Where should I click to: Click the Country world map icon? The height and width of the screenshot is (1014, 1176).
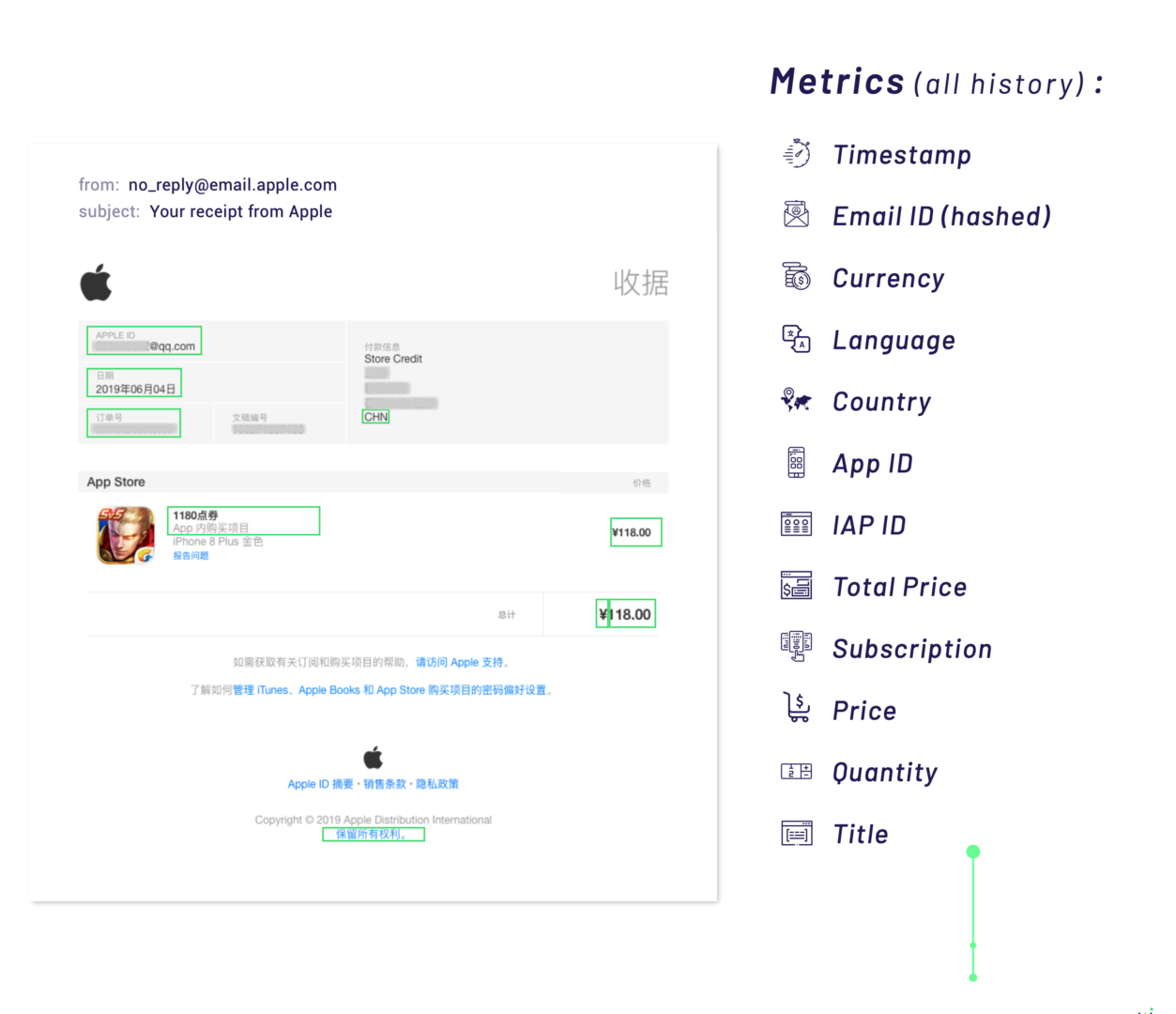[797, 401]
